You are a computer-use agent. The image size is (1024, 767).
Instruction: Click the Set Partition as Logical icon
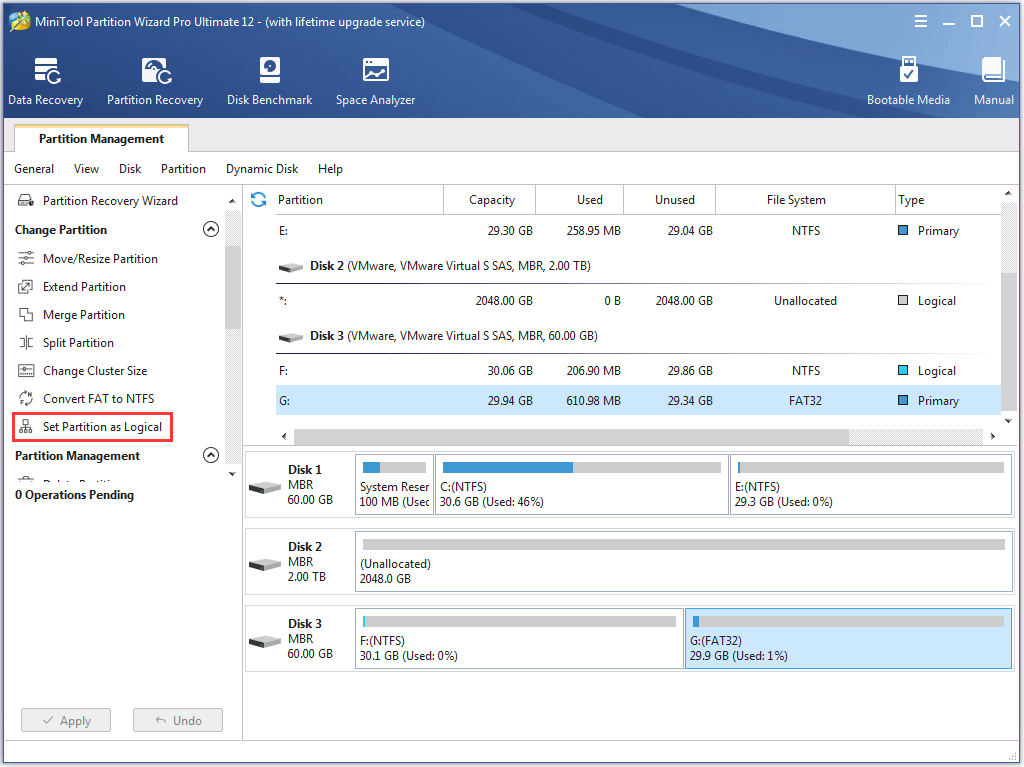pyautogui.click(x=26, y=427)
